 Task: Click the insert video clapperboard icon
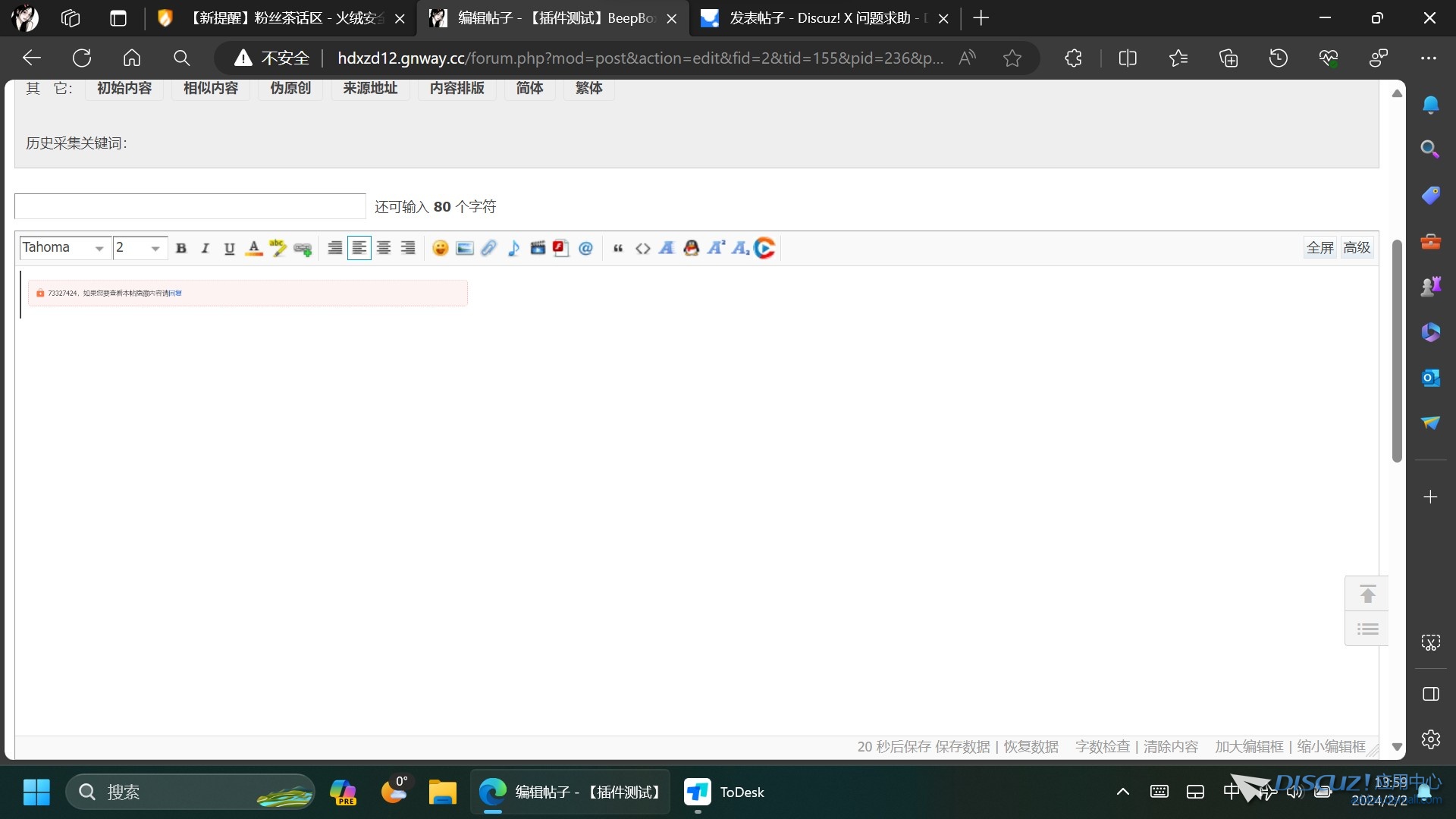click(x=538, y=248)
